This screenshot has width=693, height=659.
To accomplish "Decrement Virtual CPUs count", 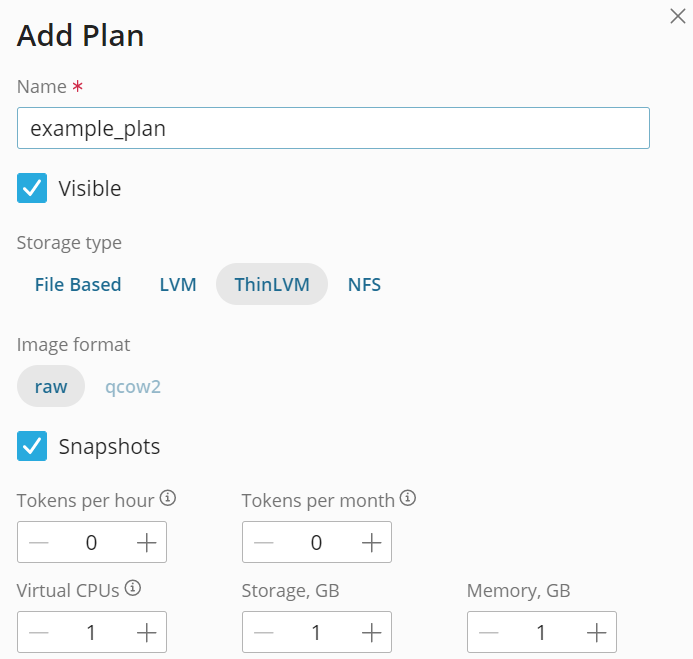I will pos(38,633).
